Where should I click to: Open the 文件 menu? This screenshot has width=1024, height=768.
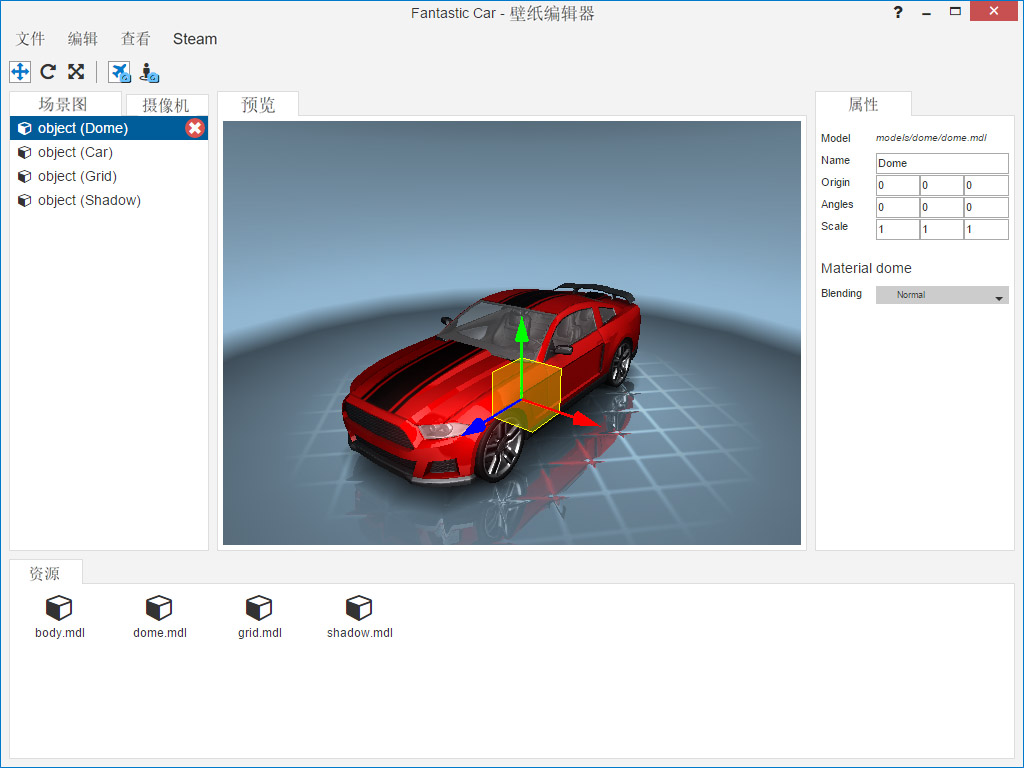[x=31, y=39]
